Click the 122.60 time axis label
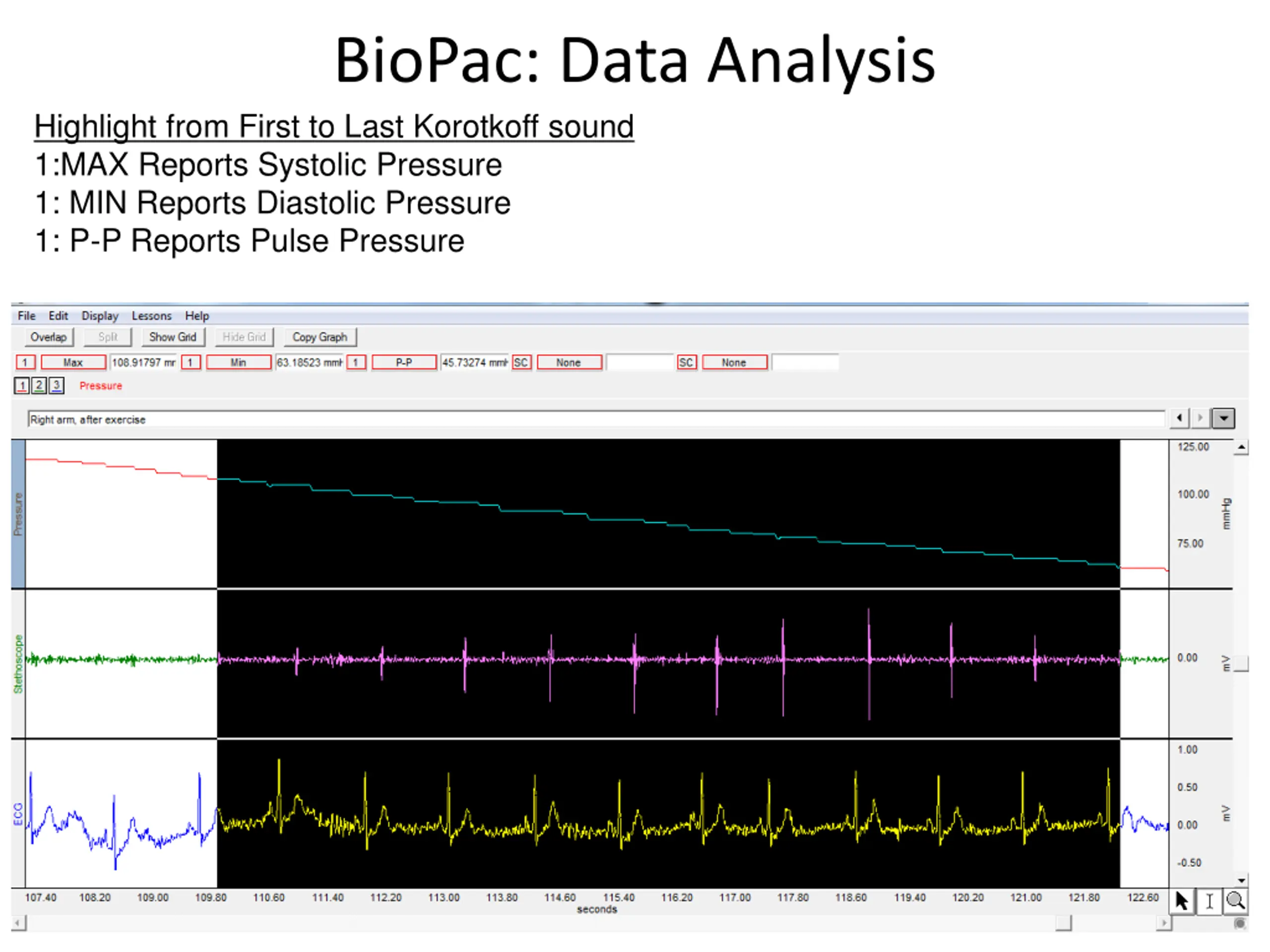 (x=1143, y=897)
